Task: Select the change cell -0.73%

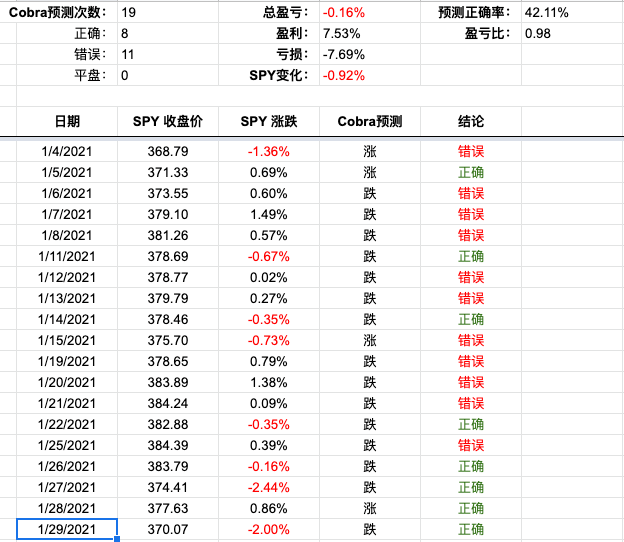Action: pos(269,340)
